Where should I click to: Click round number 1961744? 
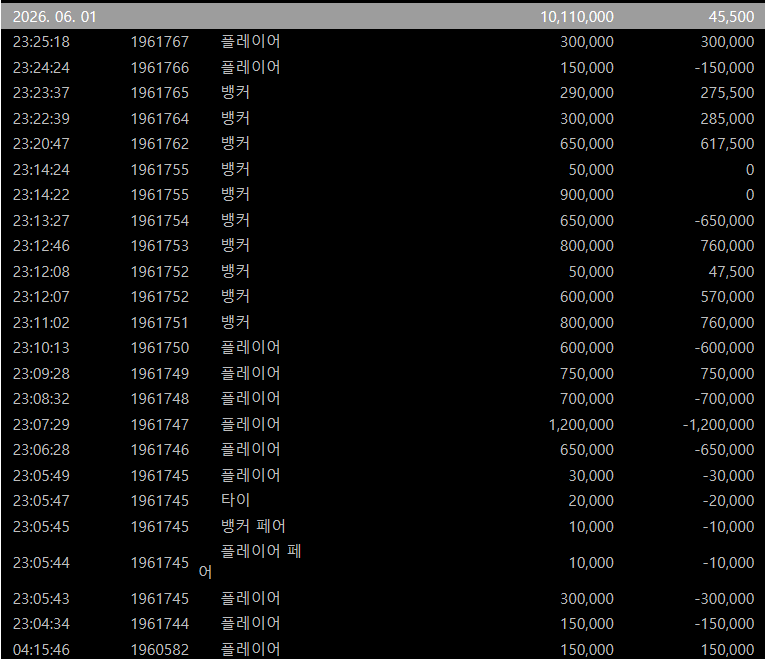[x=160, y=624]
